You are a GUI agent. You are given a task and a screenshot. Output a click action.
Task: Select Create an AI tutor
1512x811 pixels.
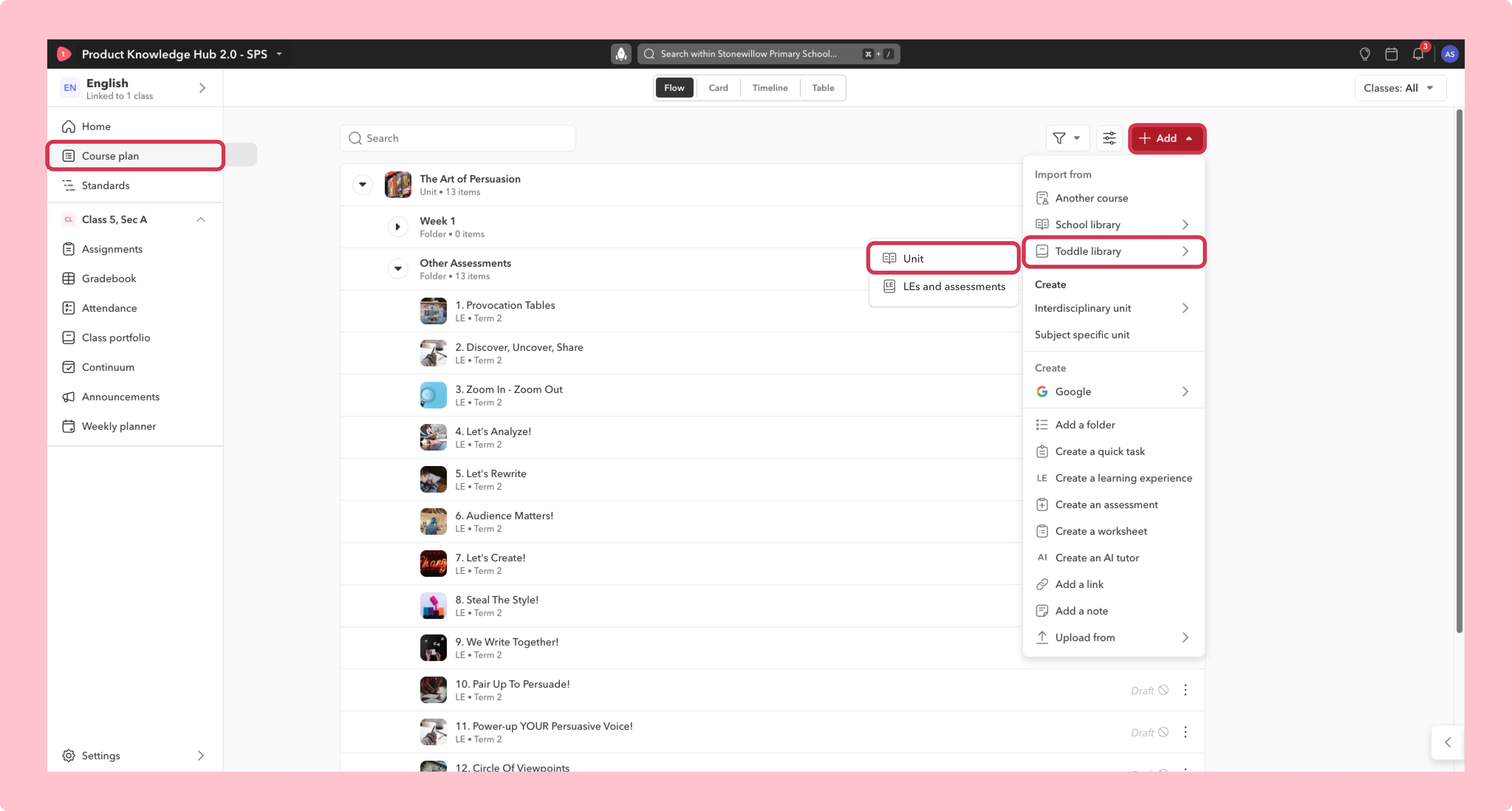click(1114, 558)
